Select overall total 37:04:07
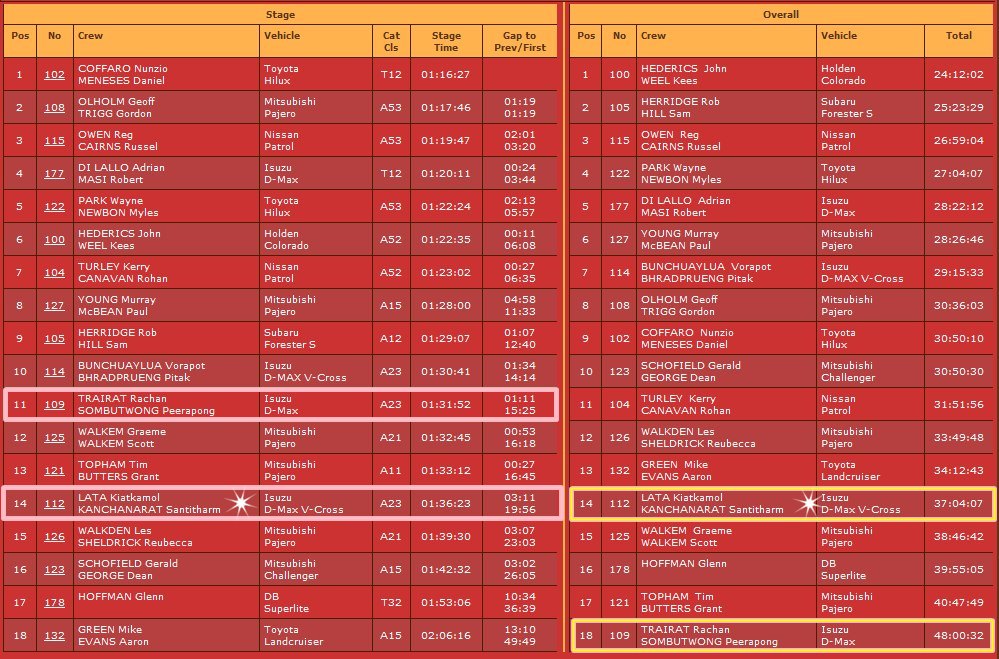Screen dimensions: 999x659 click(x=959, y=503)
